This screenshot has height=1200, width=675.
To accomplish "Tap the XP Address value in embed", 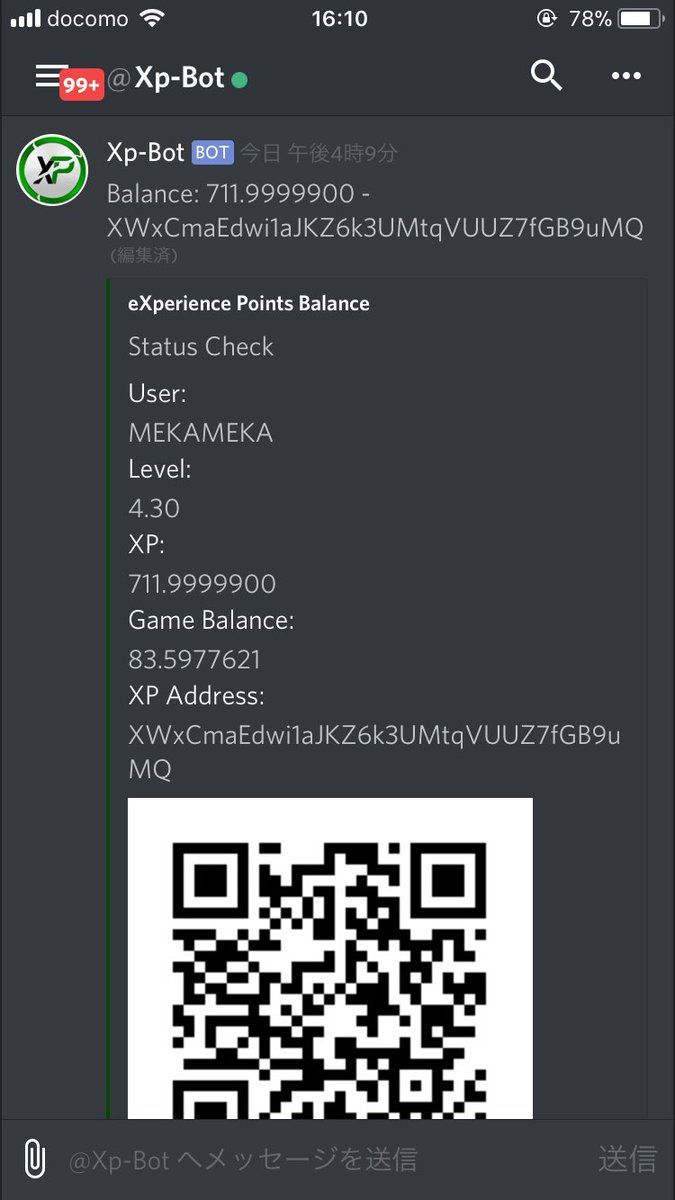I will (x=375, y=752).
